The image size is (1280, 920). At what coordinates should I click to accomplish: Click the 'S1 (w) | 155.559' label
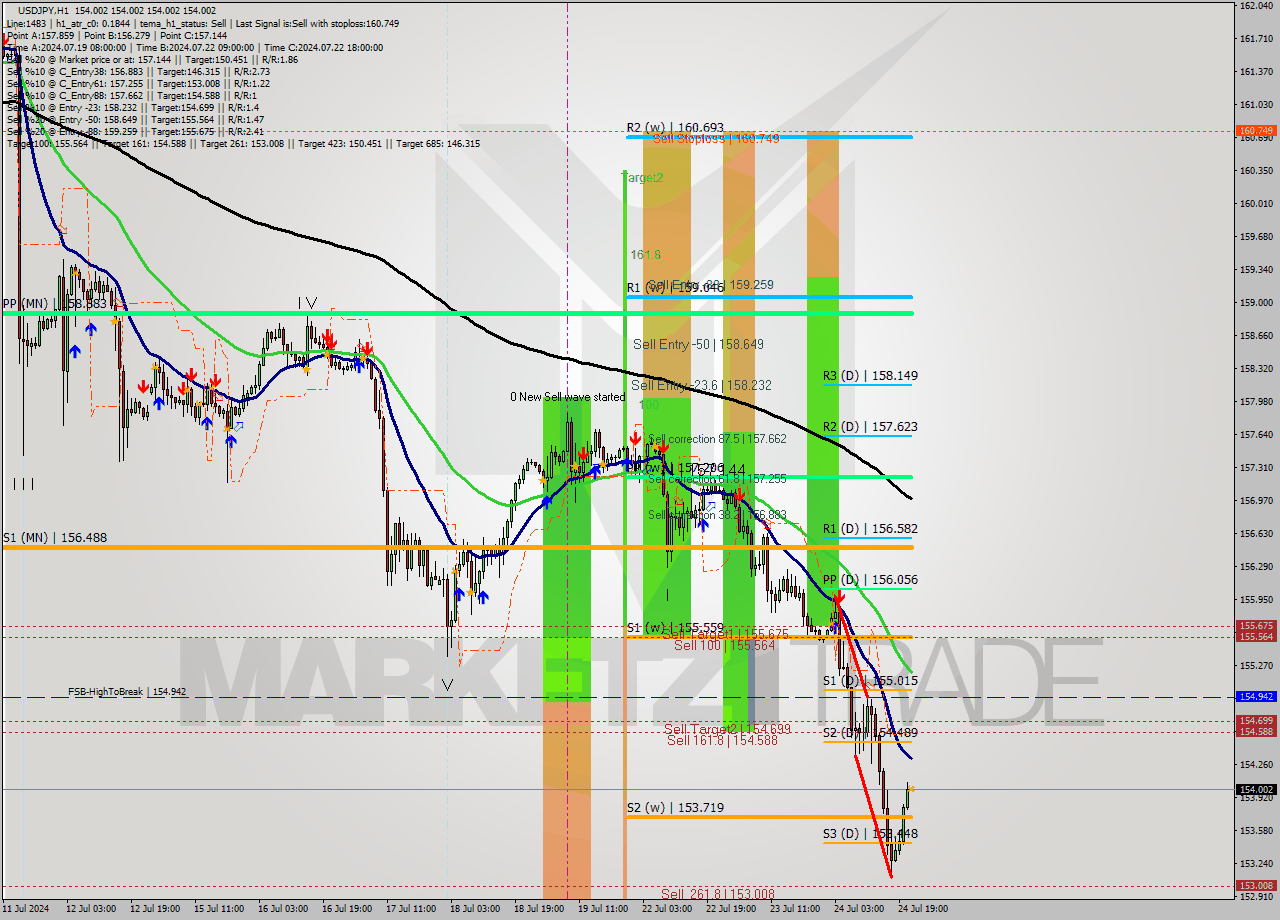tap(674, 628)
